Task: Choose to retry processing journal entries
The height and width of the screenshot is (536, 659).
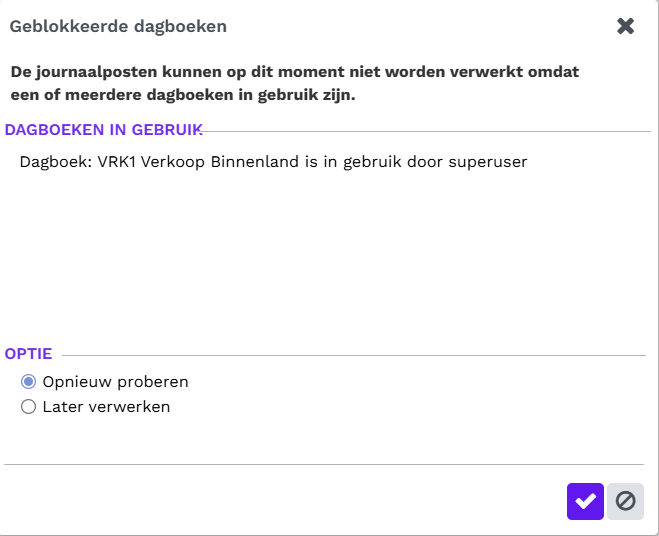Action: (x=28, y=382)
